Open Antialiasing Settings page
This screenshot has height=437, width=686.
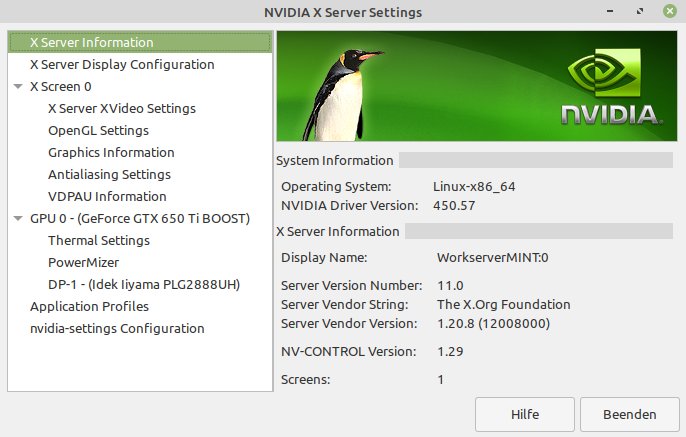109,175
